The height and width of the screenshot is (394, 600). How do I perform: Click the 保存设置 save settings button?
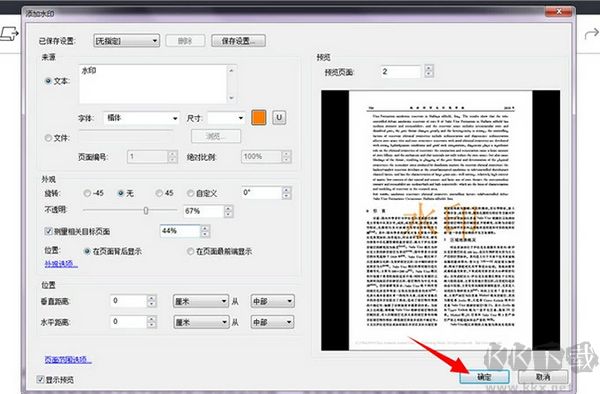click(238, 41)
